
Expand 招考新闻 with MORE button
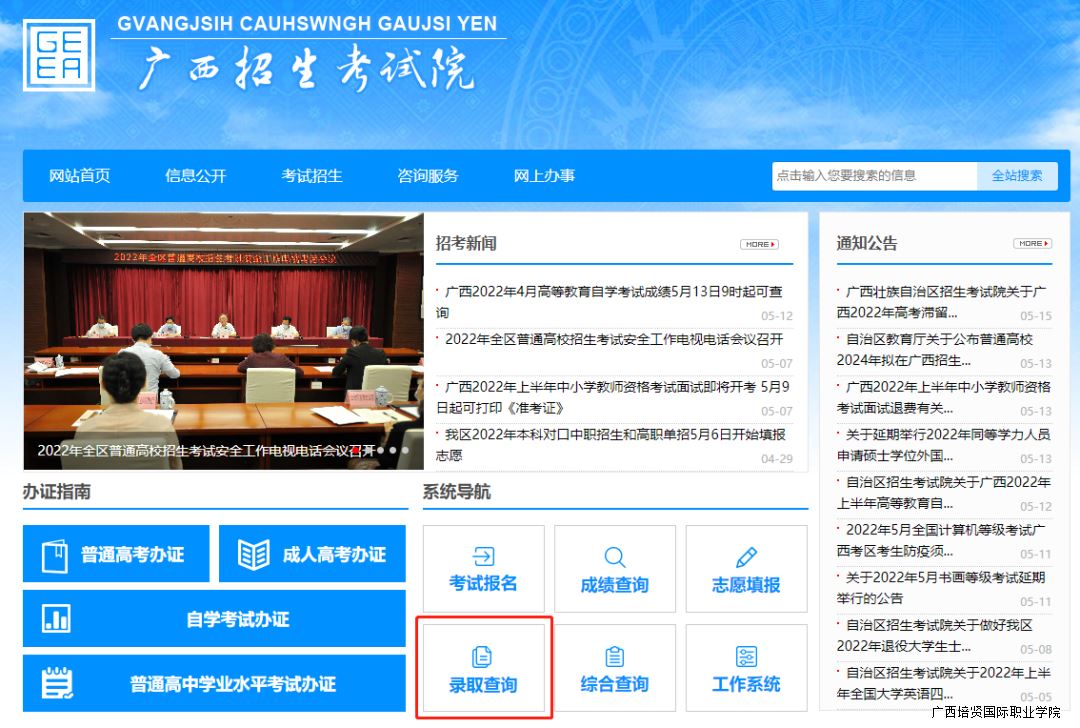click(759, 244)
